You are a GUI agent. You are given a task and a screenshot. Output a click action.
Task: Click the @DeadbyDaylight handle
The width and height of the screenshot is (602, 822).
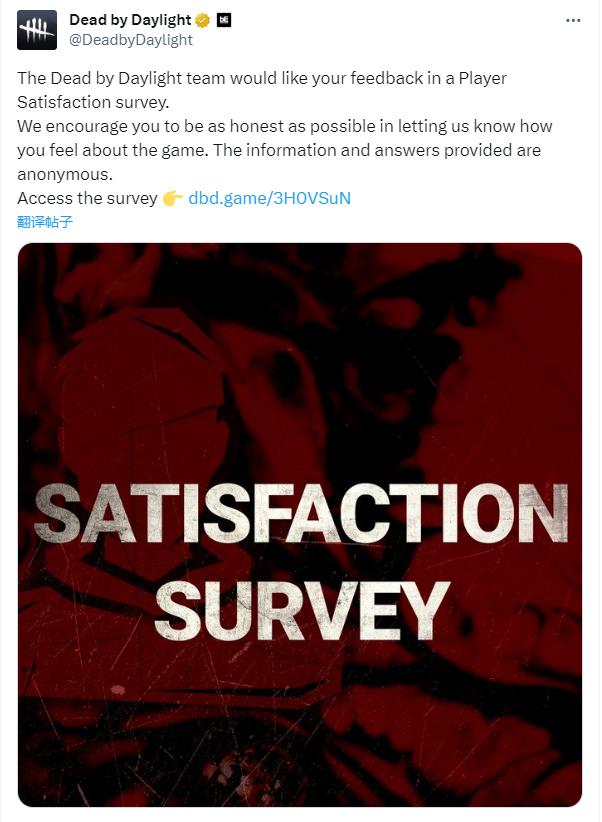130,40
